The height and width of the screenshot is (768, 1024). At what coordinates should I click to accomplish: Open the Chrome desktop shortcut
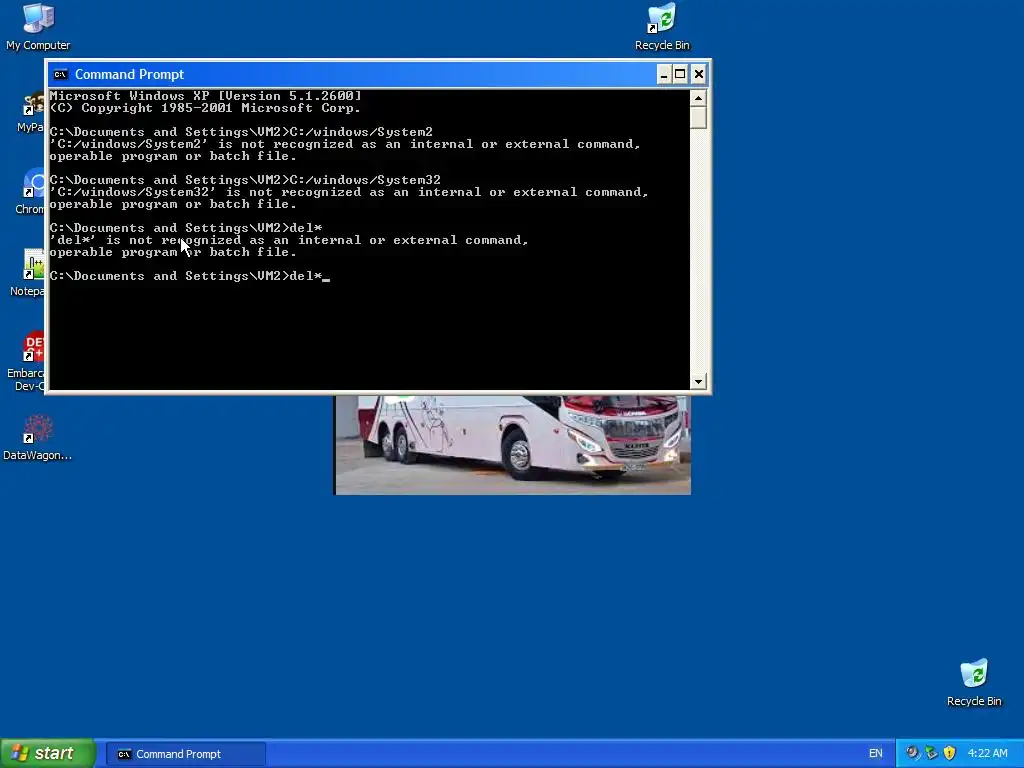click(x=30, y=191)
